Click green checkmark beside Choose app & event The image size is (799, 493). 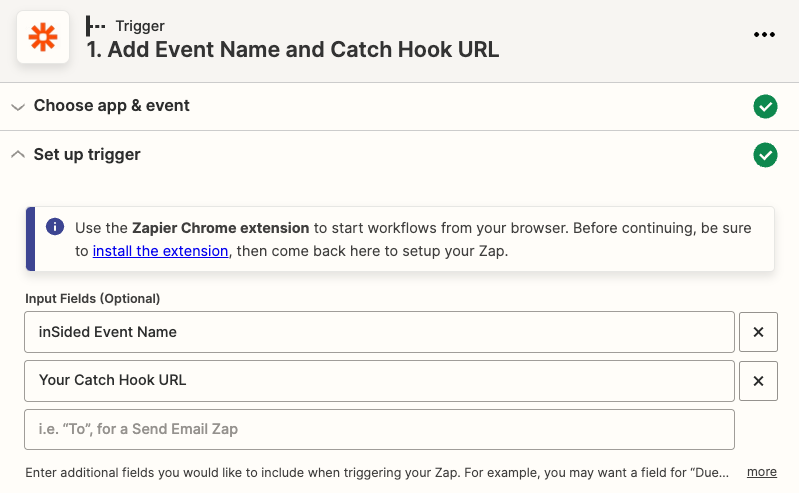point(765,107)
